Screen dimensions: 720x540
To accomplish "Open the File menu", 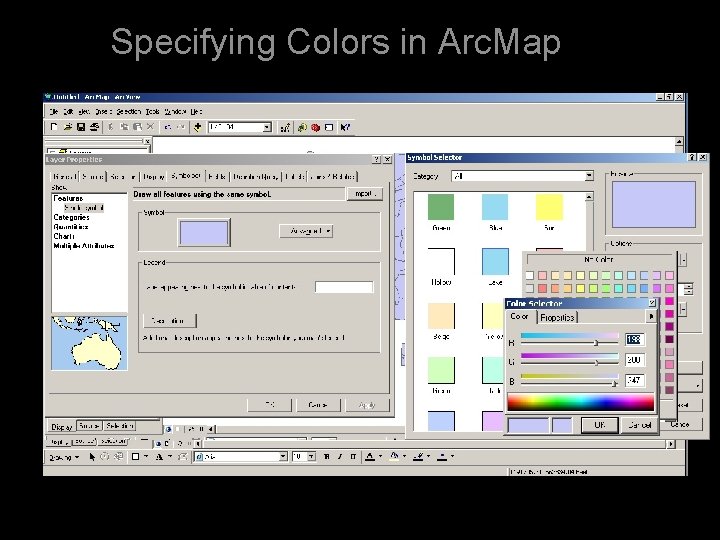I will pyautogui.click(x=54, y=112).
